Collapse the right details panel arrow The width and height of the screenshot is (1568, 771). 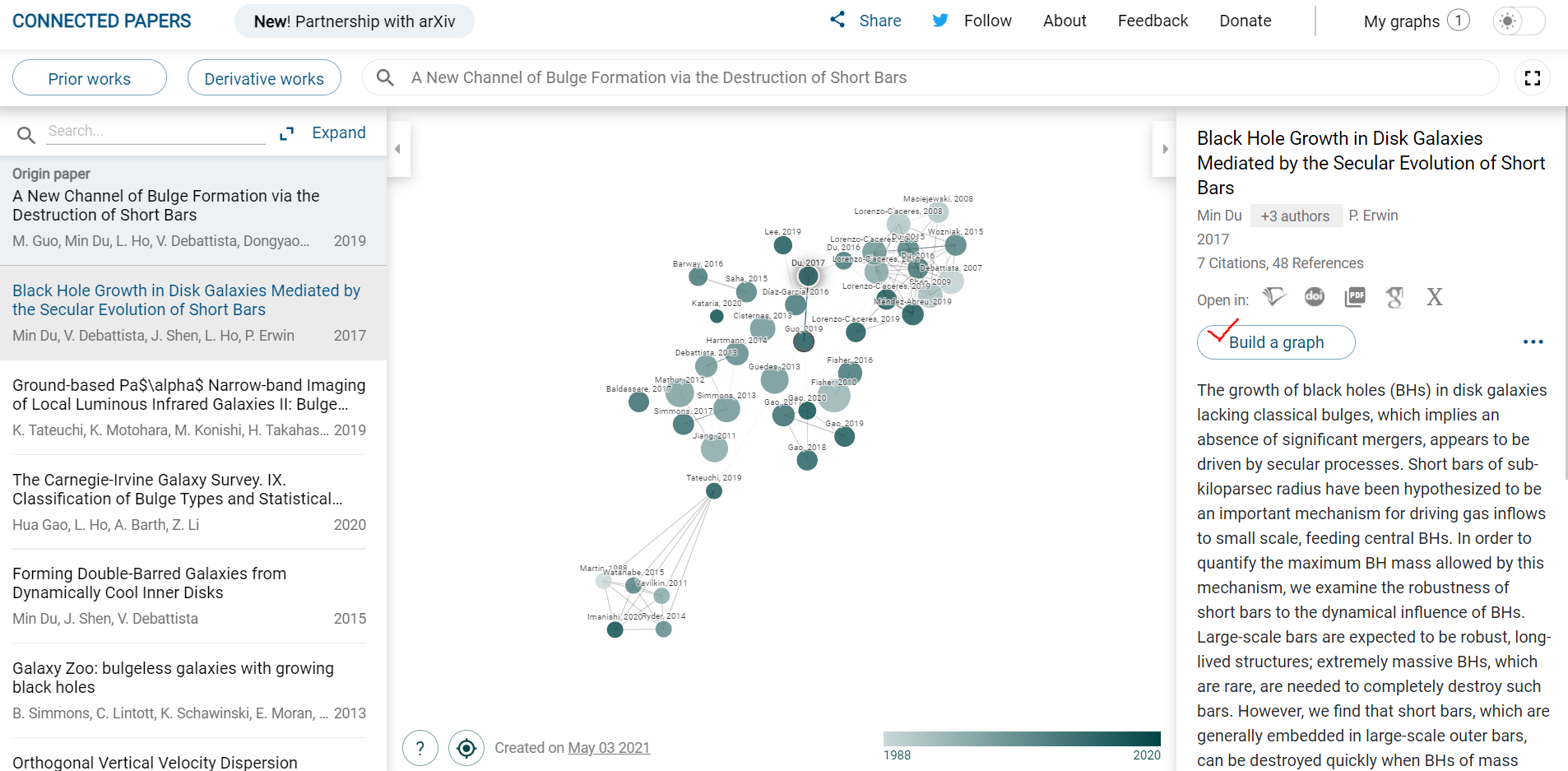coord(1165,149)
